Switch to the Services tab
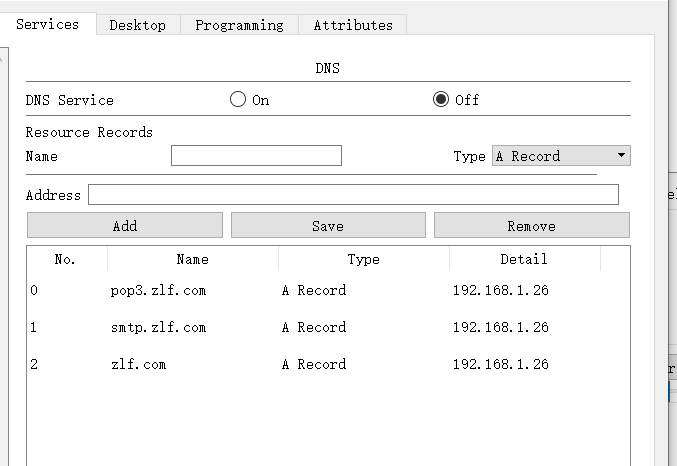Image resolution: width=677 pixels, height=466 pixels. tap(47, 24)
